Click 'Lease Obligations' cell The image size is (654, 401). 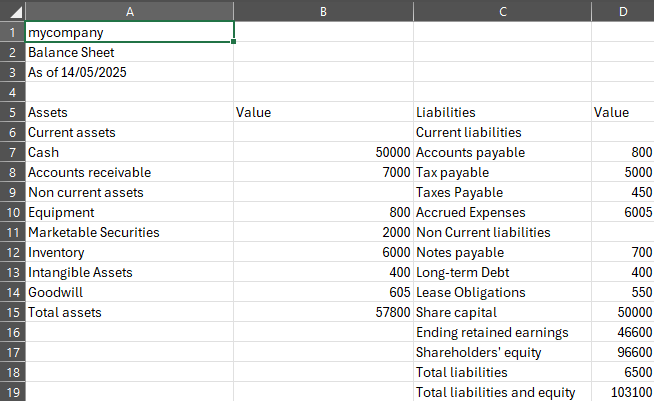coord(503,293)
